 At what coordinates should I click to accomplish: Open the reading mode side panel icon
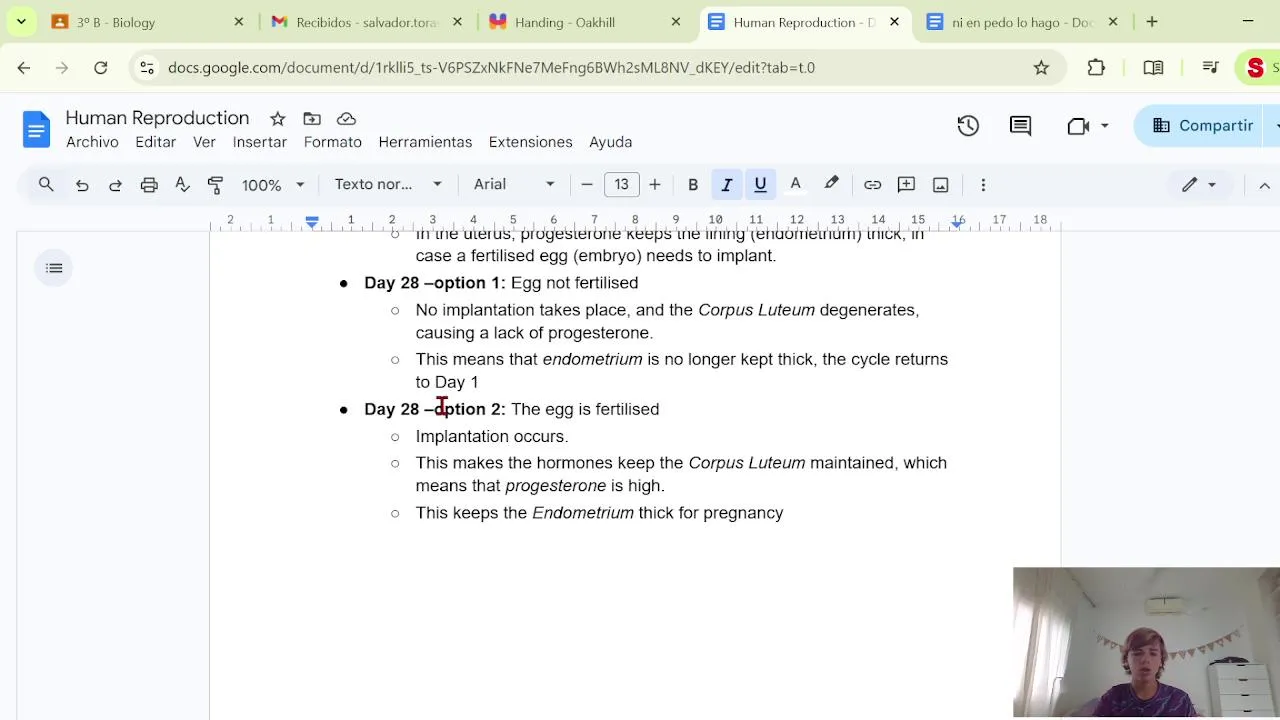[x=1153, y=68]
